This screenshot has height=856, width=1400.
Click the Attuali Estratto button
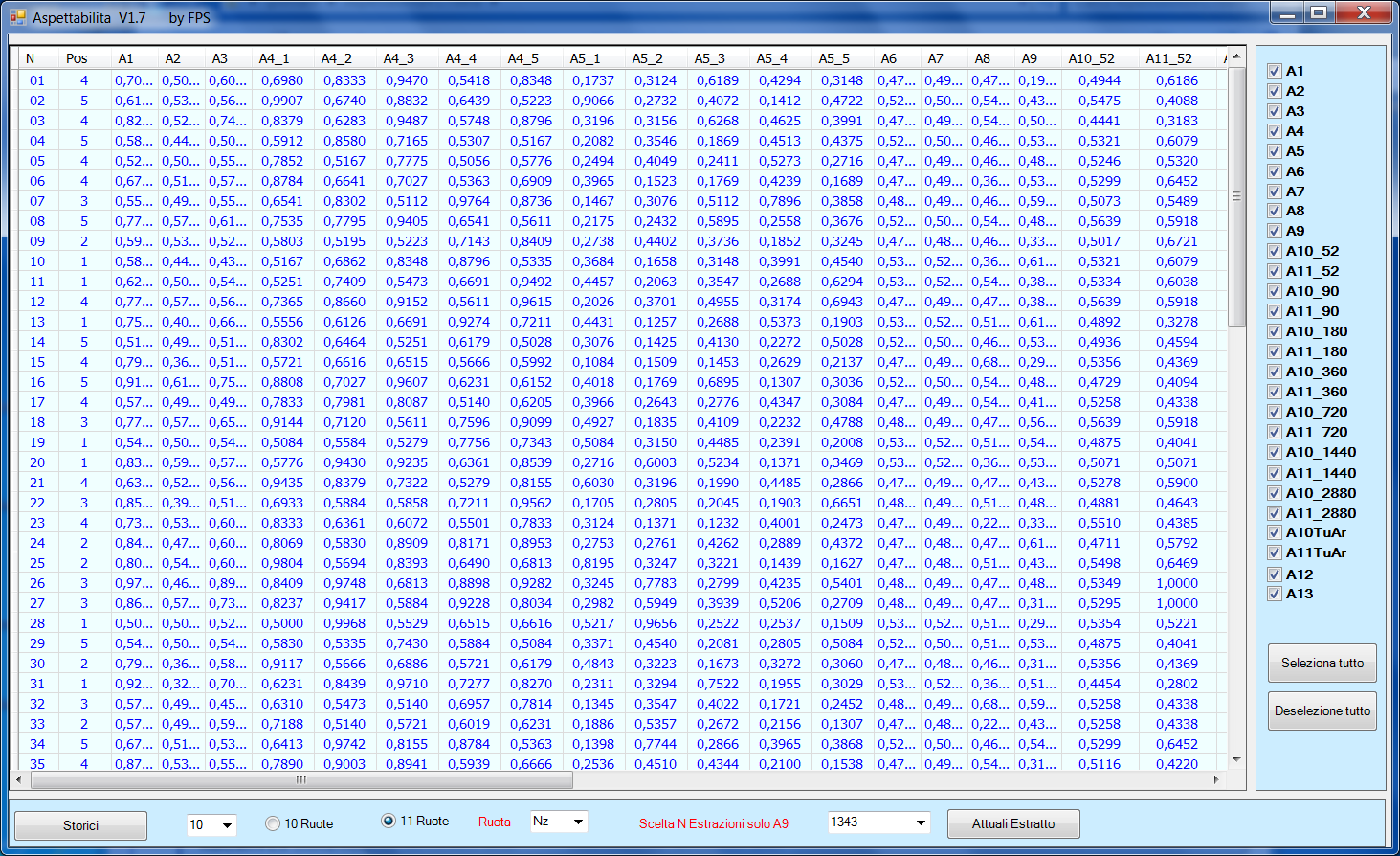(x=1013, y=823)
